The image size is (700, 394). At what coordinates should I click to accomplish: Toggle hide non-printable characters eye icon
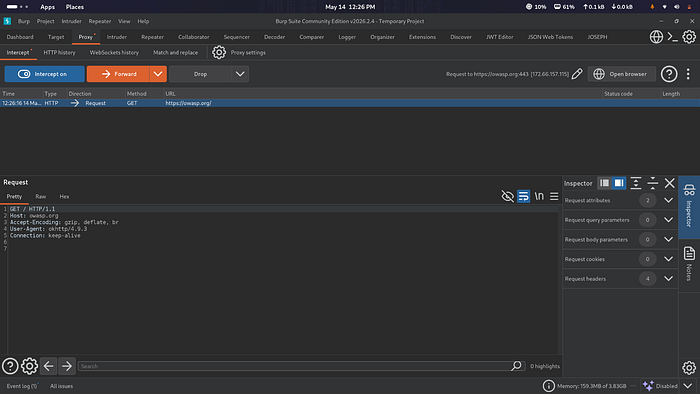pos(508,196)
